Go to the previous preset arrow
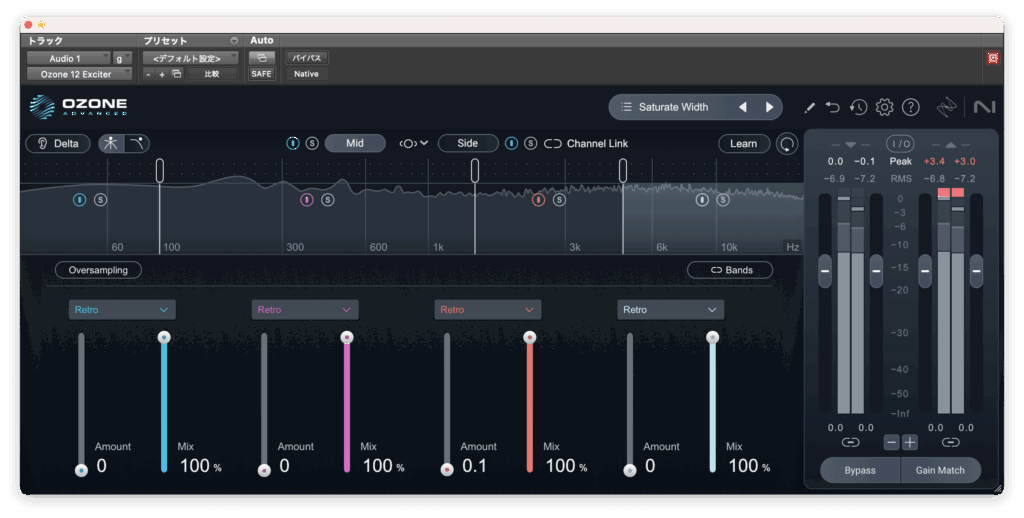The image size is (1024, 518). pos(742,107)
